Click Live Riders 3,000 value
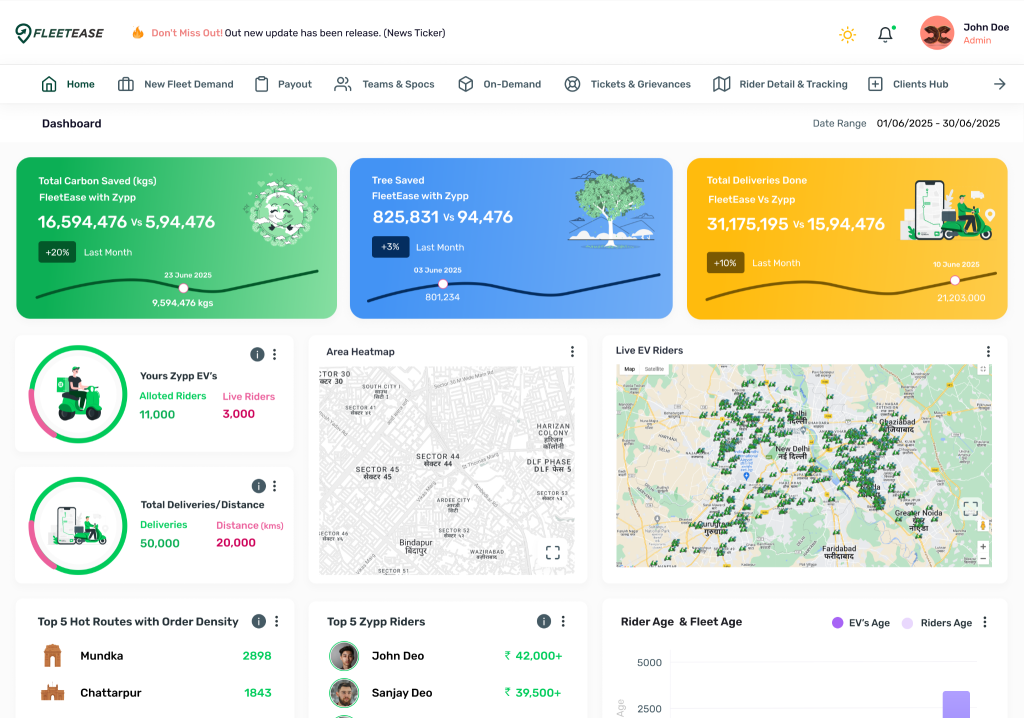 [x=238, y=414]
